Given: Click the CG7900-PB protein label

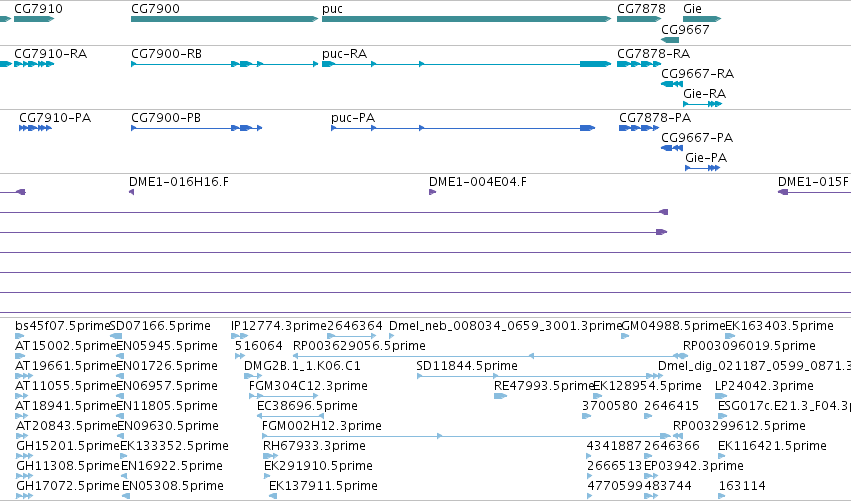Looking at the screenshot, I should point(166,118).
